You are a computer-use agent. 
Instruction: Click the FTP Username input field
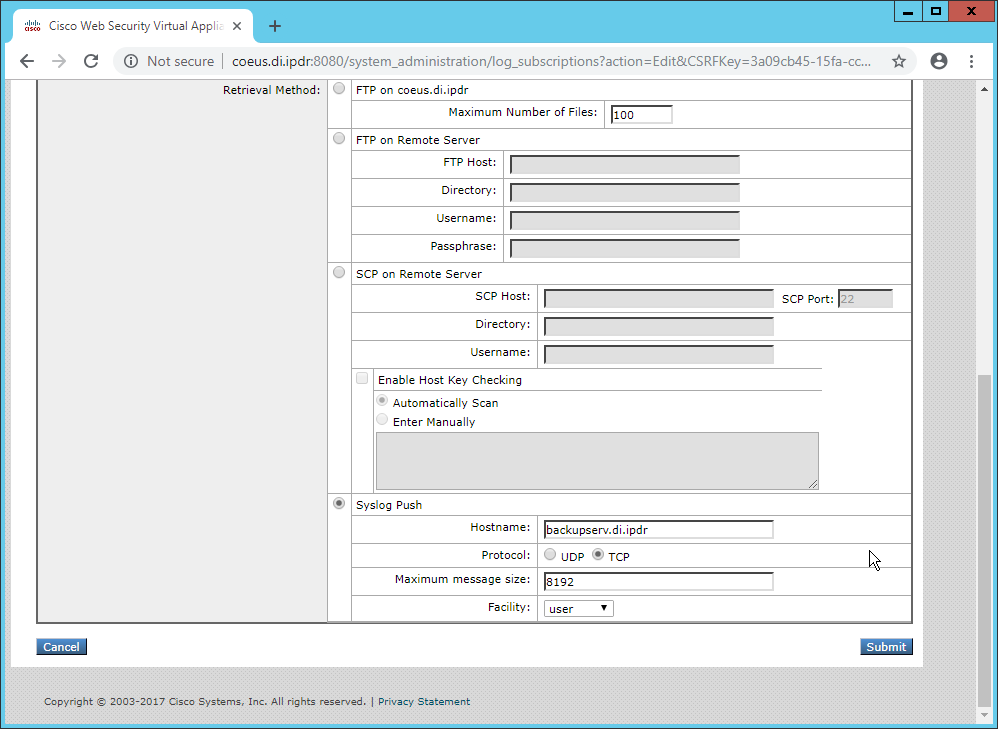tap(625, 220)
